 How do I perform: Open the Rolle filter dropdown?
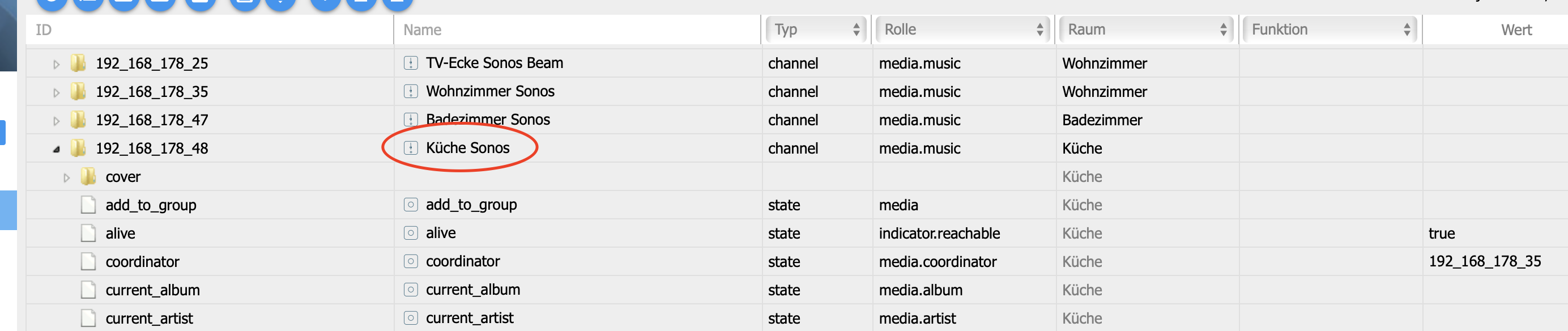(x=962, y=29)
